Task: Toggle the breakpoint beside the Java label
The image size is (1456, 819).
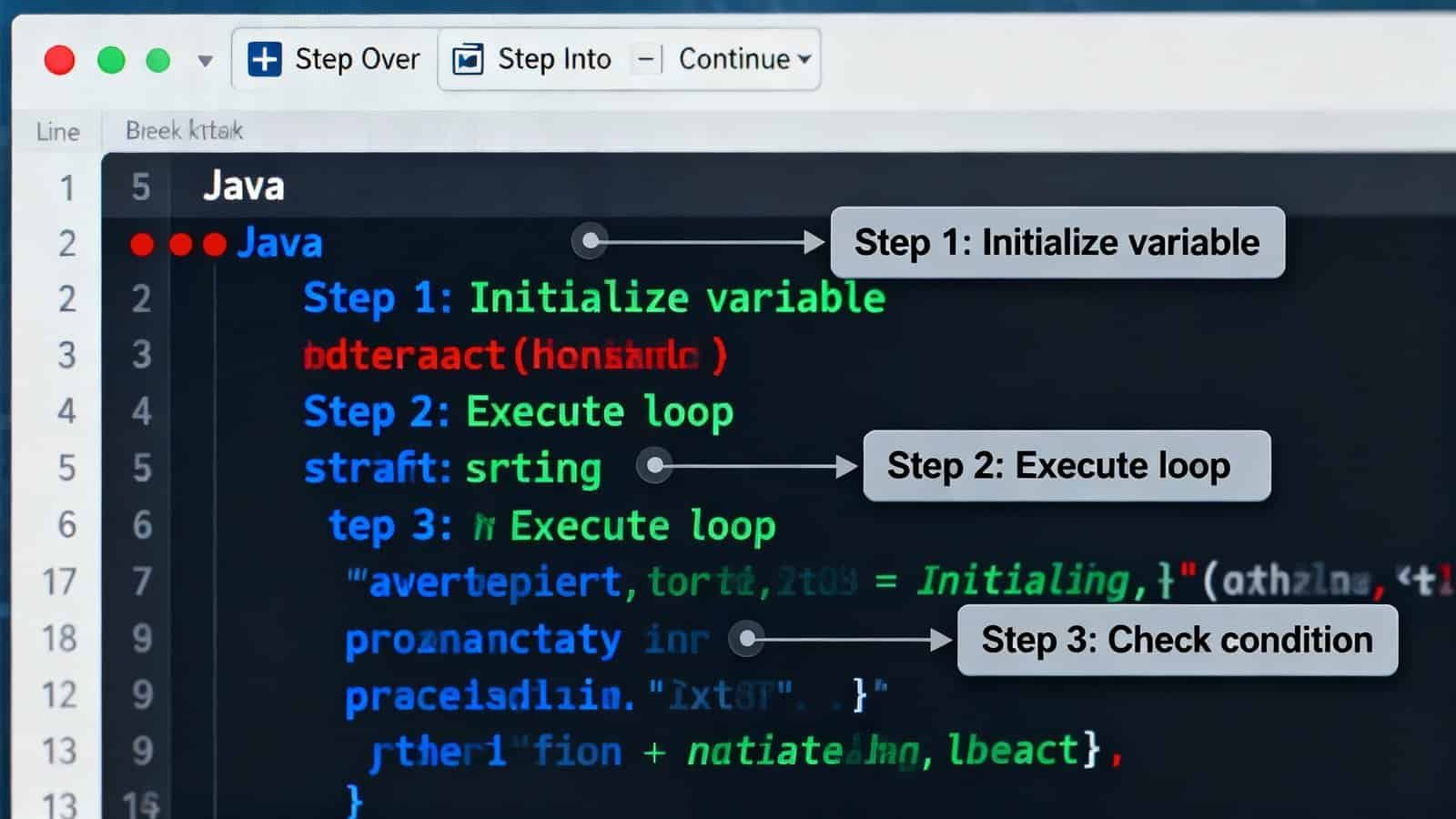Action: [x=216, y=244]
